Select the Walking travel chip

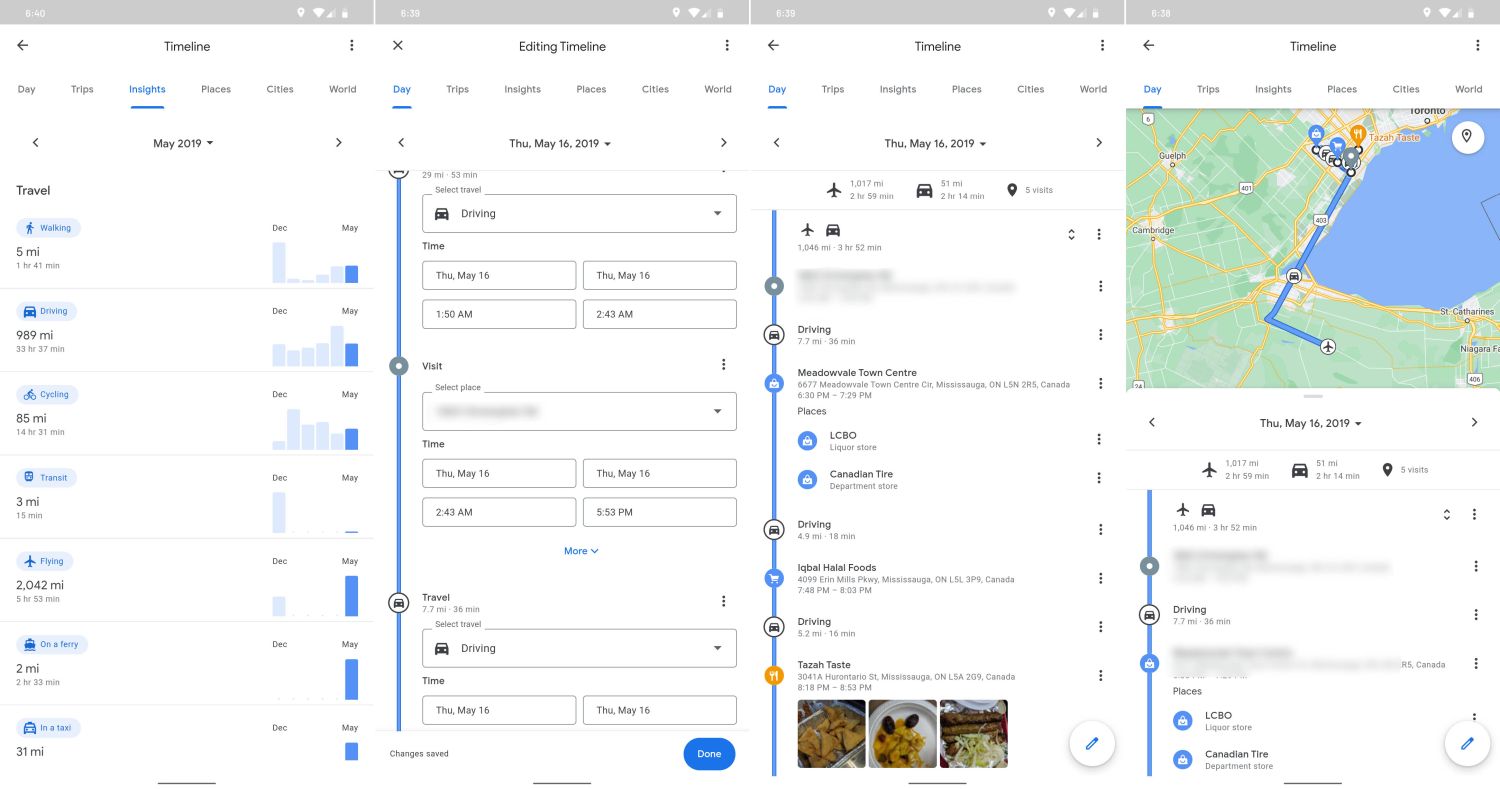[48, 228]
